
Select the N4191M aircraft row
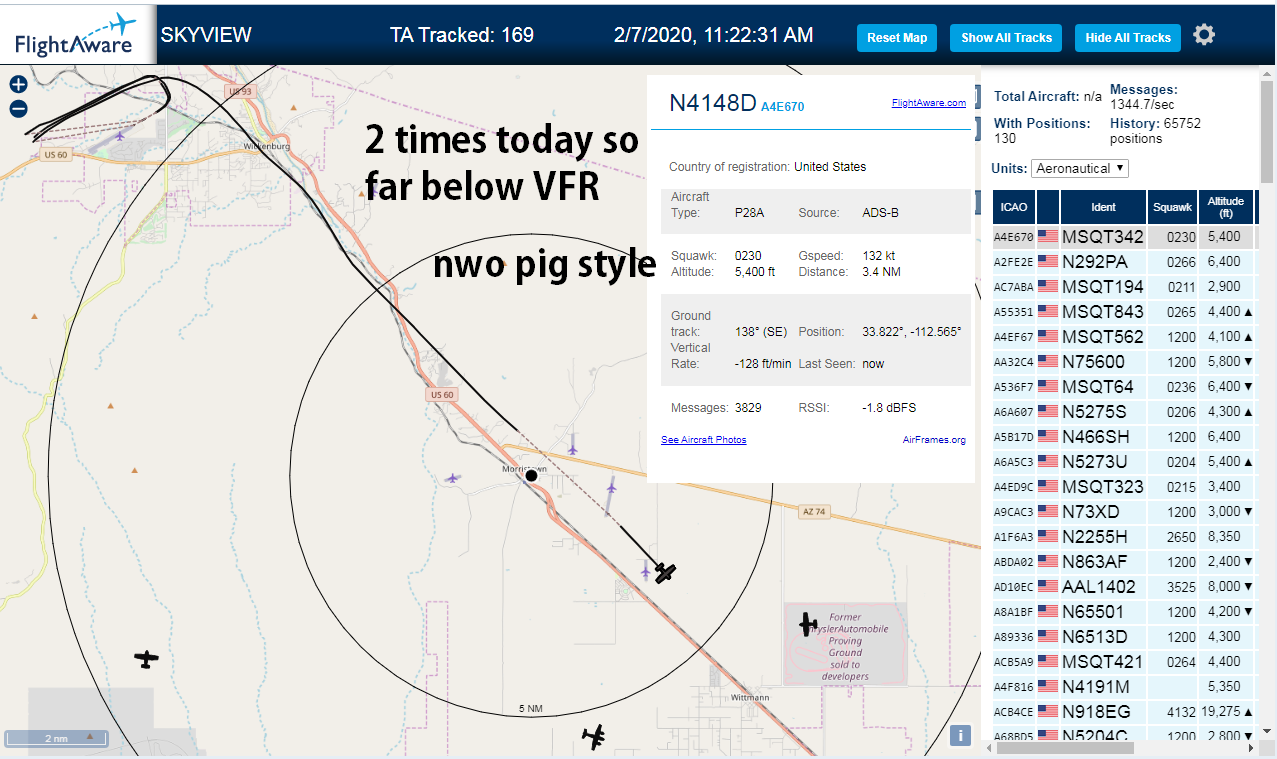coord(1123,687)
